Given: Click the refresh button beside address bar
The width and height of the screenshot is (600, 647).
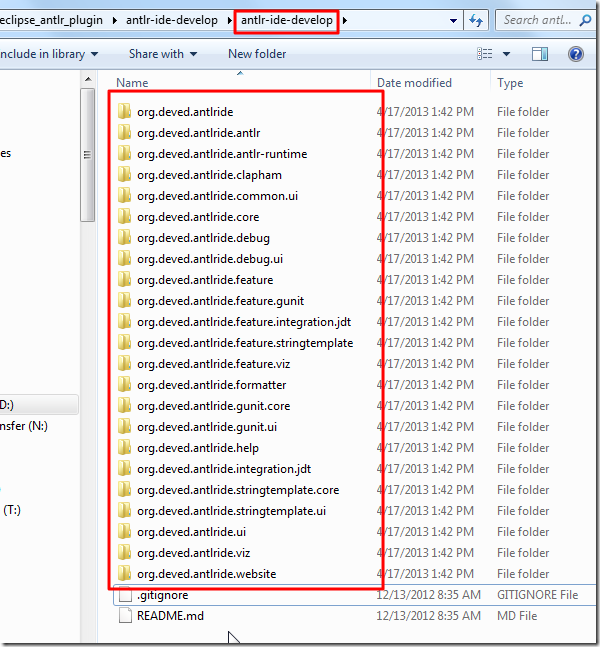Looking at the screenshot, I should pyautogui.click(x=476, y=20).
